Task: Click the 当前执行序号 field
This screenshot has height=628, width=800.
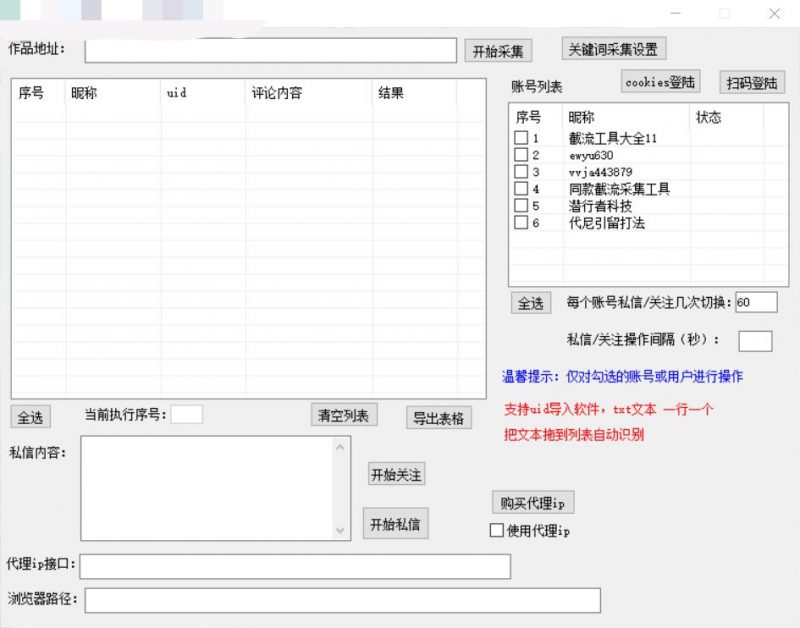Action: [x=187, y=414]
